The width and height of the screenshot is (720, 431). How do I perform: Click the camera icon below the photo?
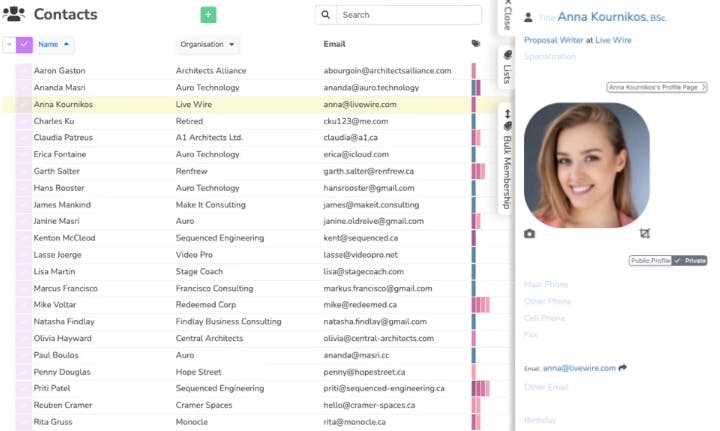coord(529,234)
